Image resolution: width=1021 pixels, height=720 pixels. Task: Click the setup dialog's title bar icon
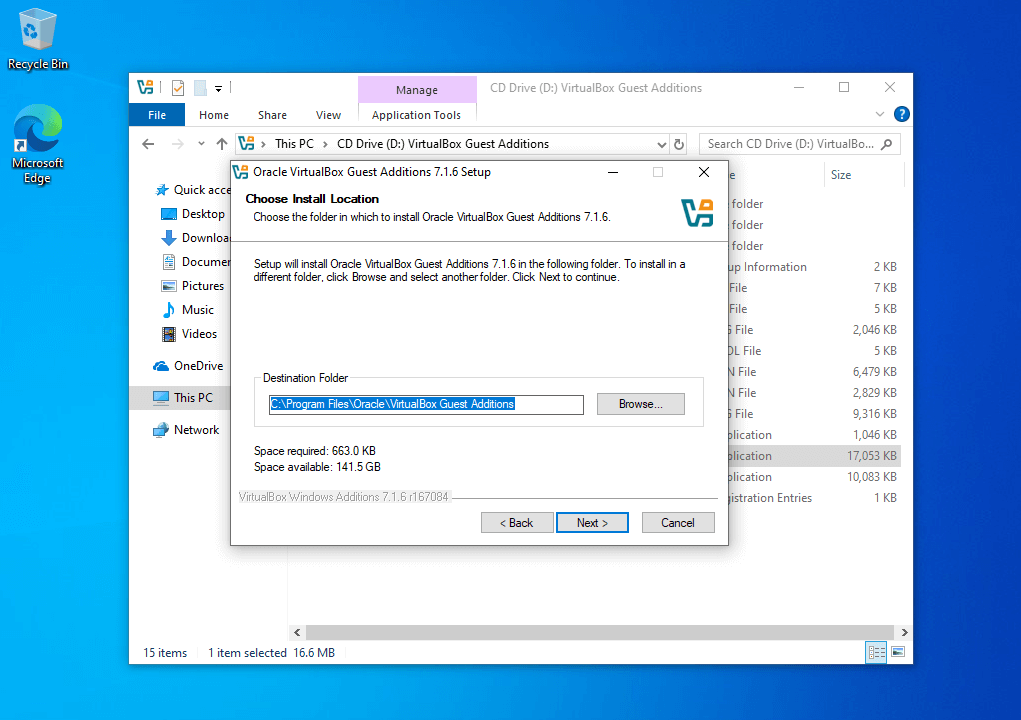(x=240, y=172)
